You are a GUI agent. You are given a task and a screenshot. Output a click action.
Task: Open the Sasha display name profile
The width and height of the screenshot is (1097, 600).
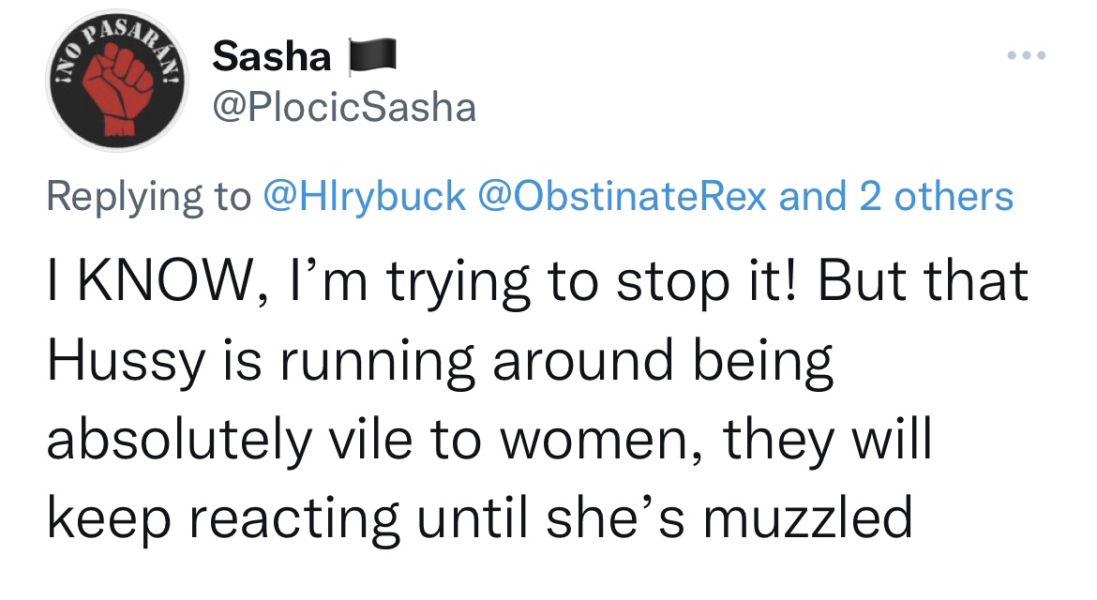tap(271, 58)
